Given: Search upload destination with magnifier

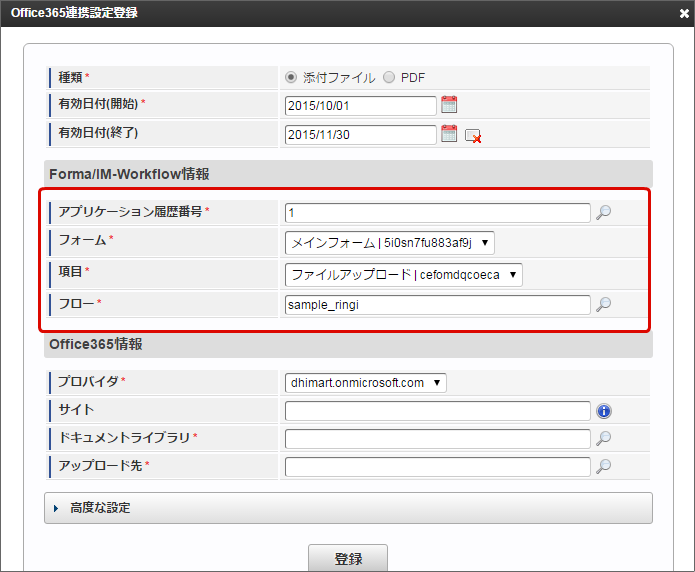Looking at the screenshot, I should [x=603, y=466].
